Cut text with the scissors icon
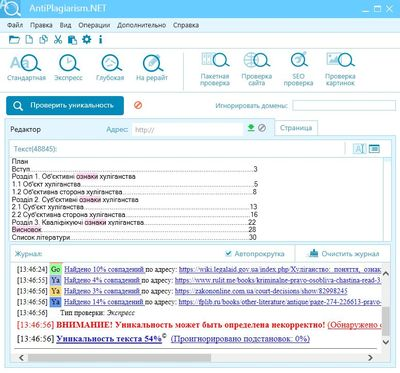This screenshot has width=400, height=373. point(58,40)
